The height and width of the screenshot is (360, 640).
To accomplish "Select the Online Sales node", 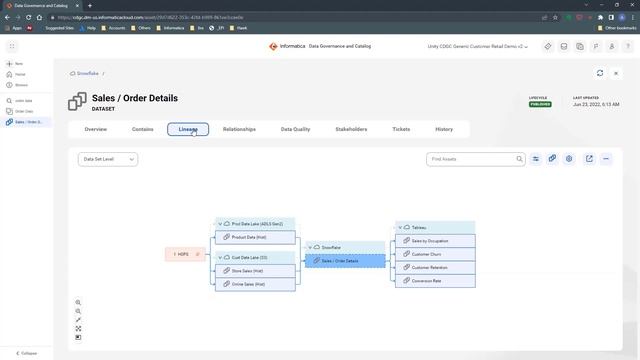I will pos(255,284).
